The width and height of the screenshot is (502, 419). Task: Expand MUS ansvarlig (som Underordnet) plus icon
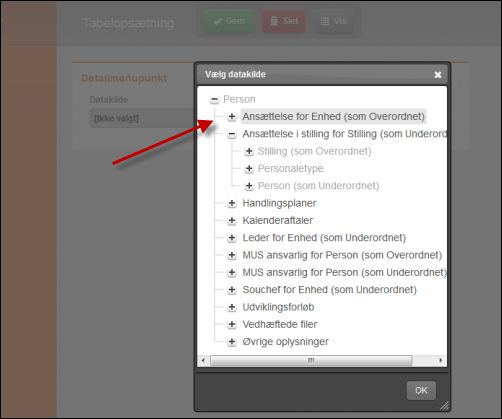[232, 273]
